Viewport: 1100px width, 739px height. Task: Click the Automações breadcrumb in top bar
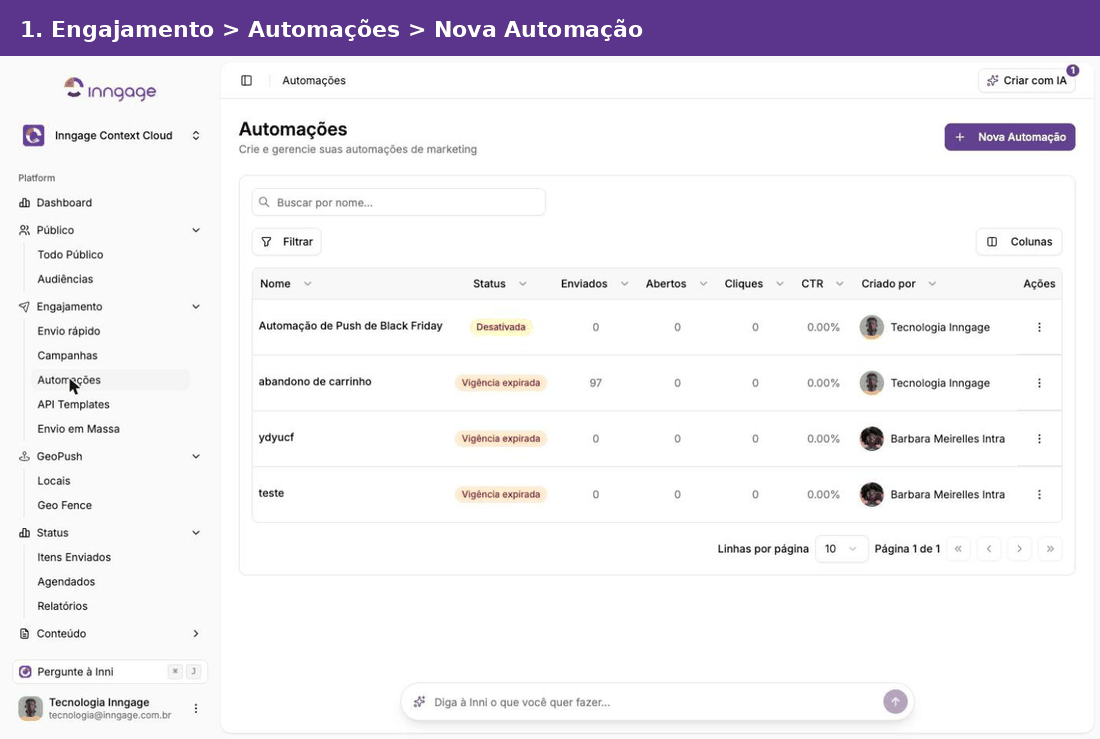coord(314,81)
